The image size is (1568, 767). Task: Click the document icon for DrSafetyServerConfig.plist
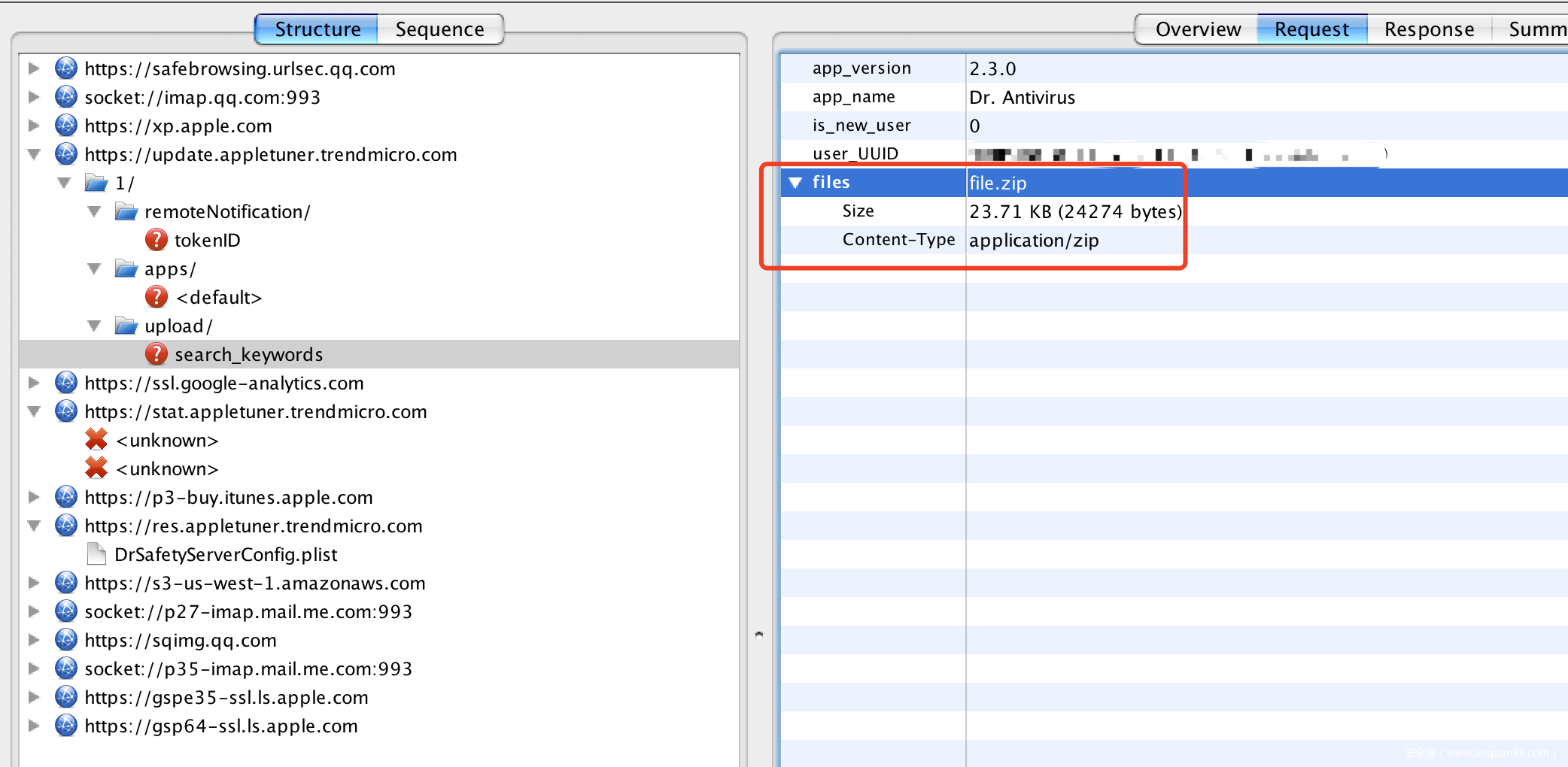pos(96,554)
